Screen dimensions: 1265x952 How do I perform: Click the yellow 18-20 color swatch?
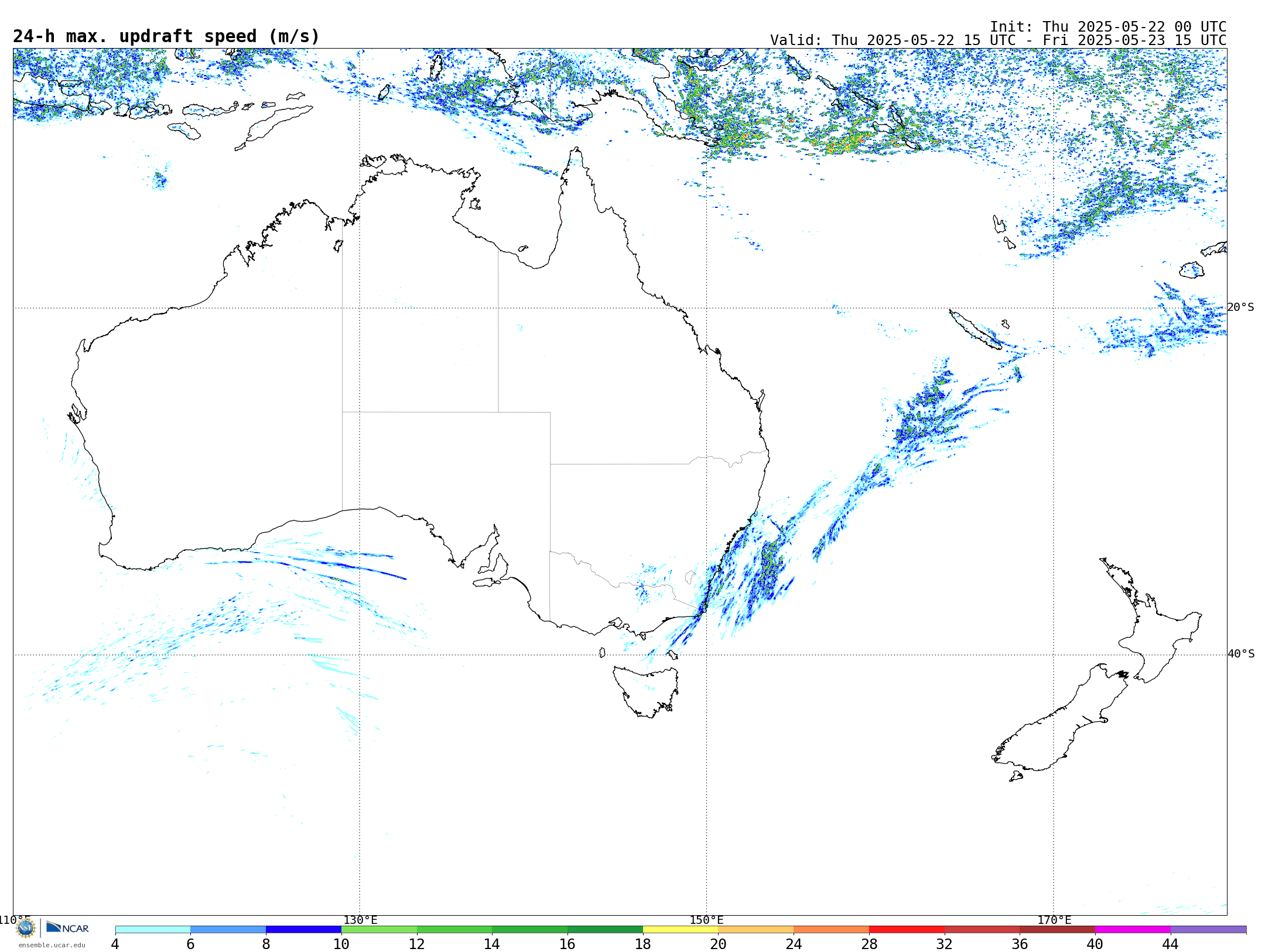[x=681, y=930]
